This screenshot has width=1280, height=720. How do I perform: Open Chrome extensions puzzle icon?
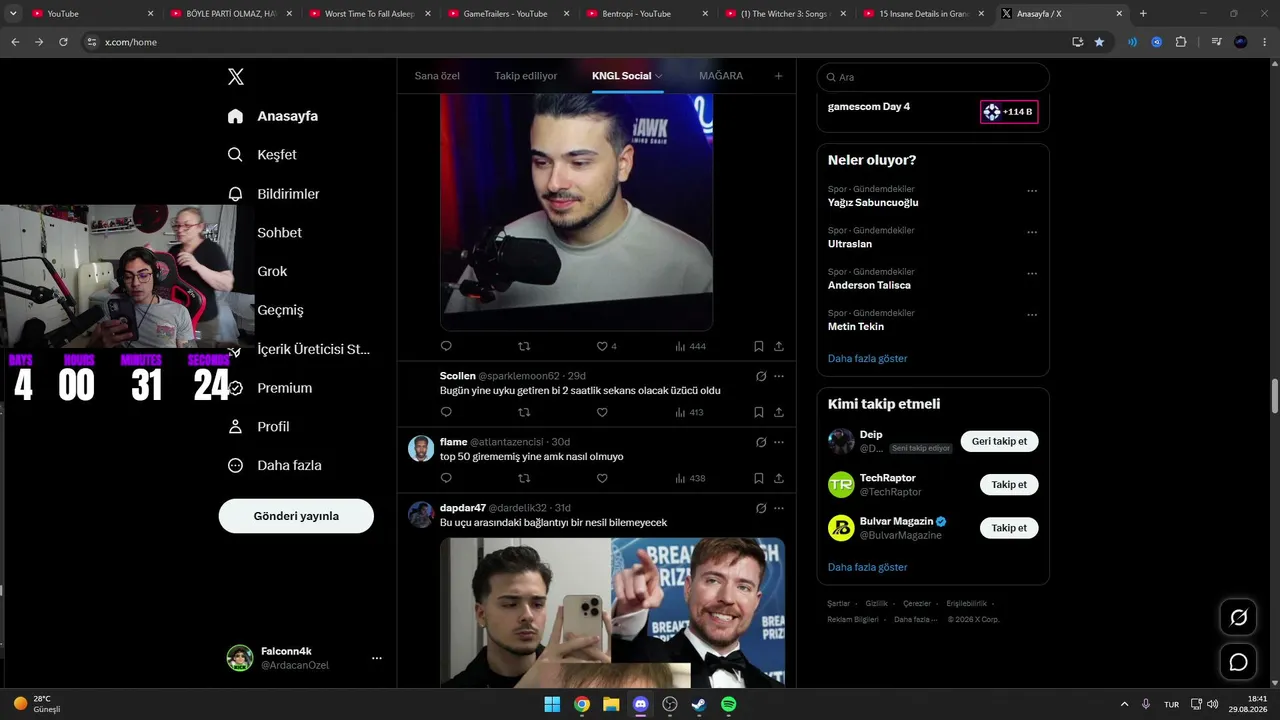click(x=1181, y=42)
